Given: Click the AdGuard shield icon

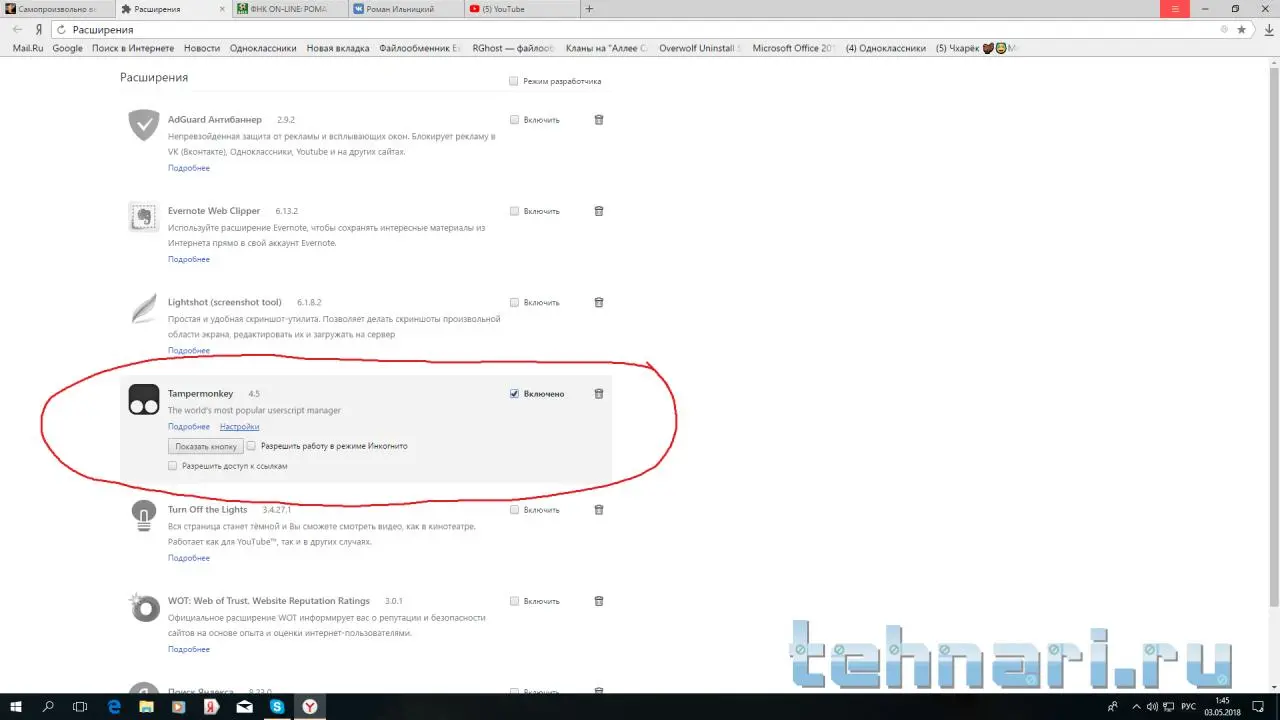Looking at the screenshot, I should click(x=144, y=125).
